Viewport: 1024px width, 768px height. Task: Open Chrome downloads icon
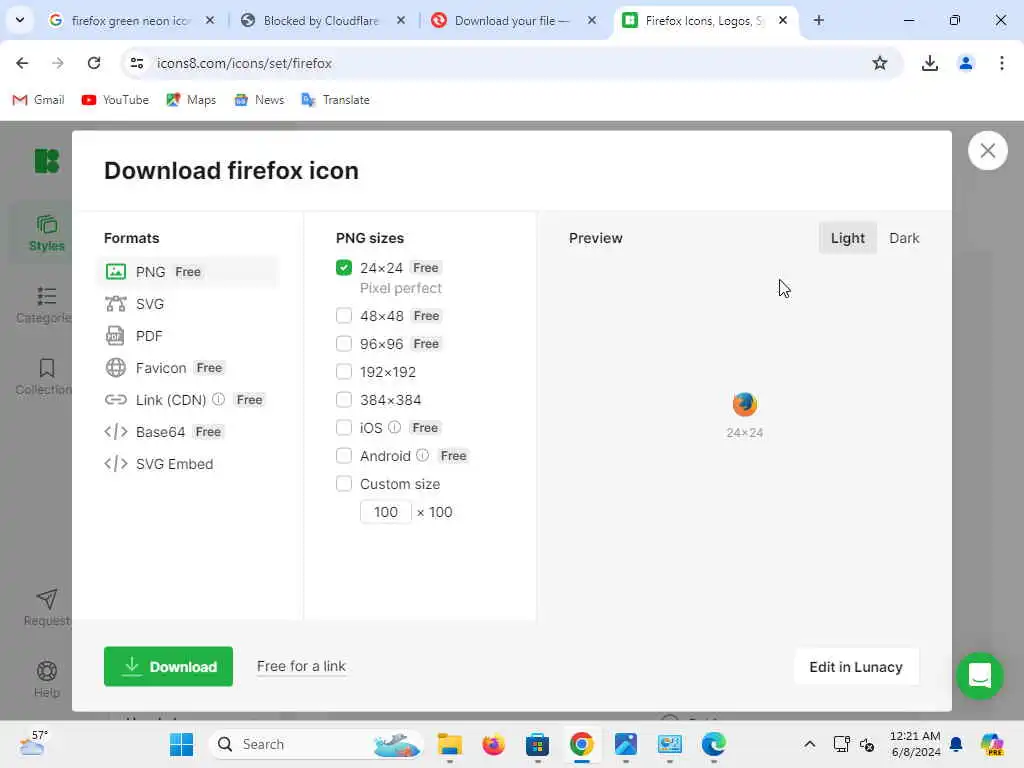pos(929,63)
